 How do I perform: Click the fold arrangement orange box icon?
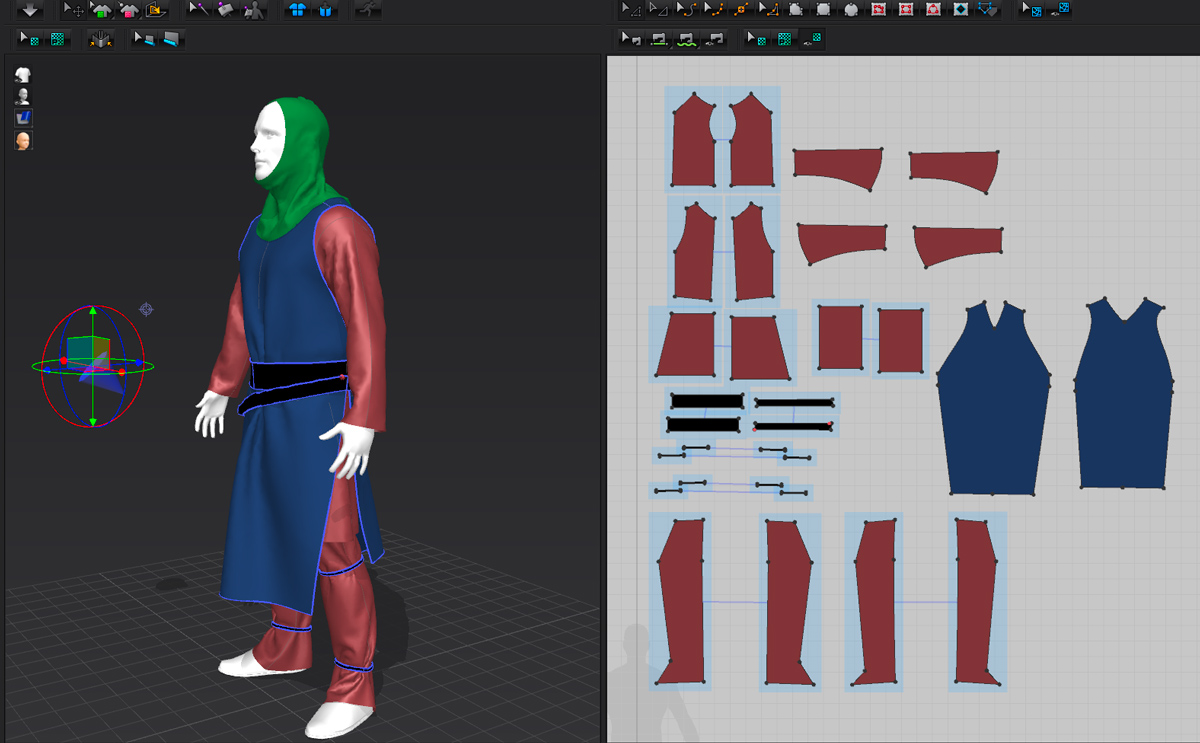(x=155, y=10)
